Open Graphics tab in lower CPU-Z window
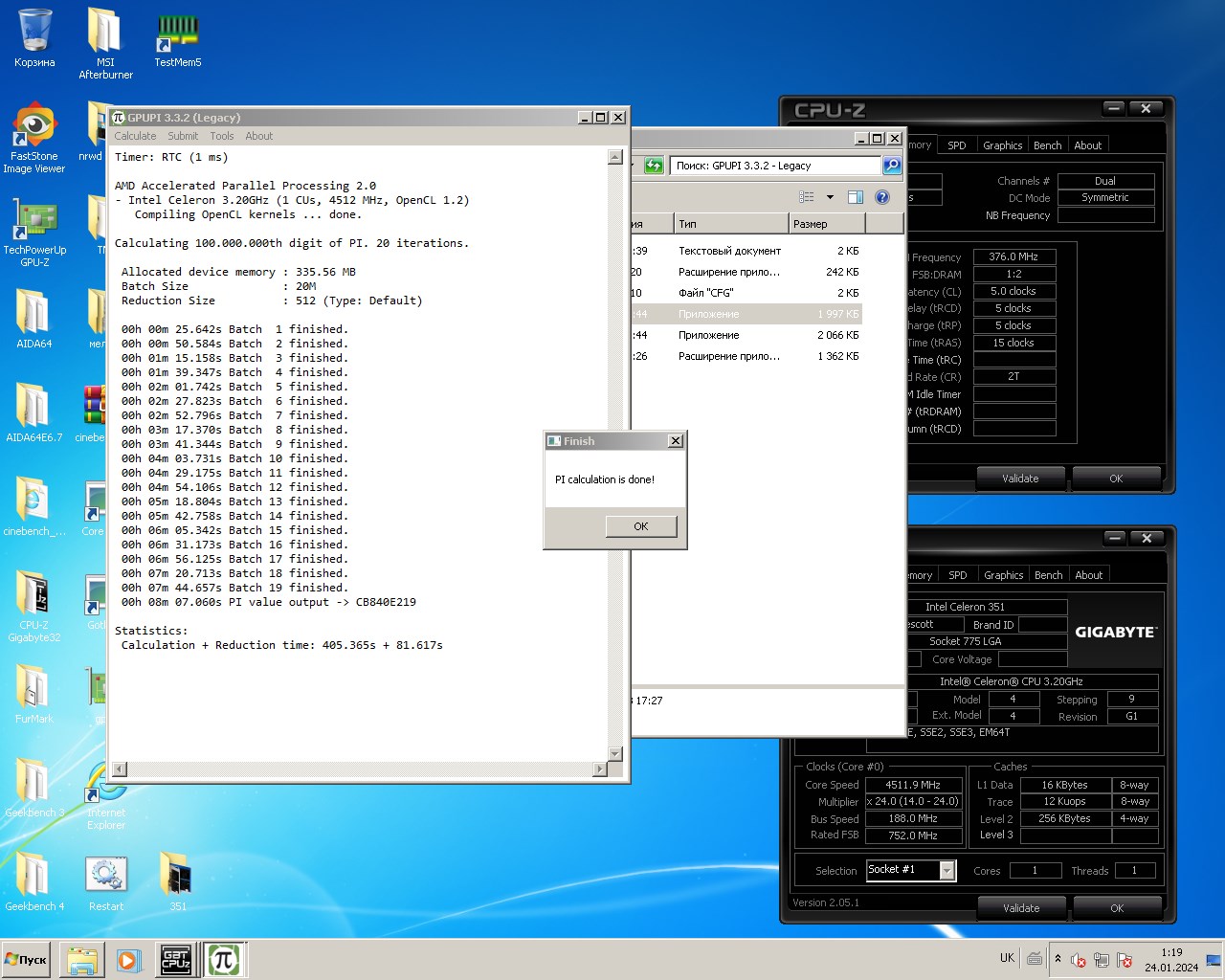Viewport: 1225px width, 980px height. click(1004, 575)
